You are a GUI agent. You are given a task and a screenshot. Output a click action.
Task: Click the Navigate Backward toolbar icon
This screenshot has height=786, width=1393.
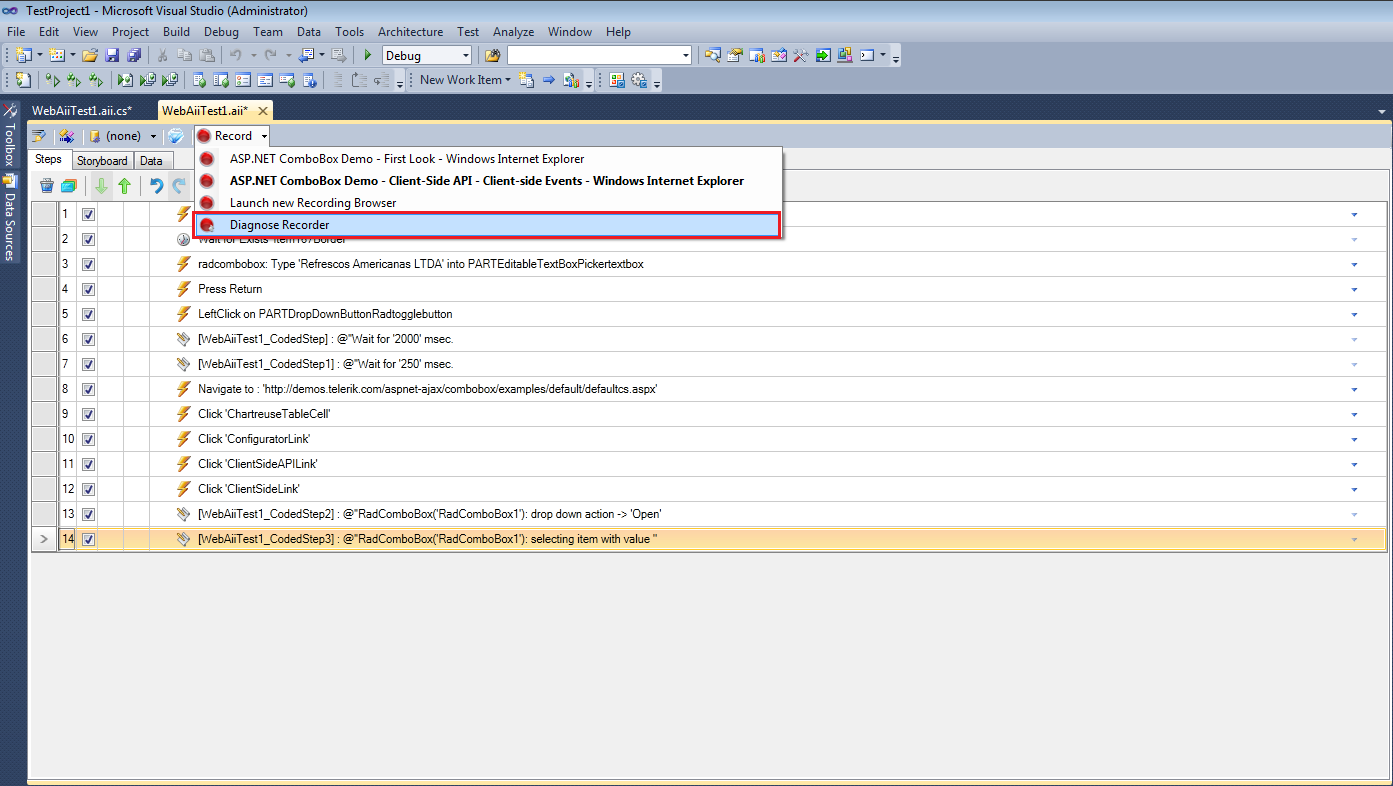[x=306, y=55]
